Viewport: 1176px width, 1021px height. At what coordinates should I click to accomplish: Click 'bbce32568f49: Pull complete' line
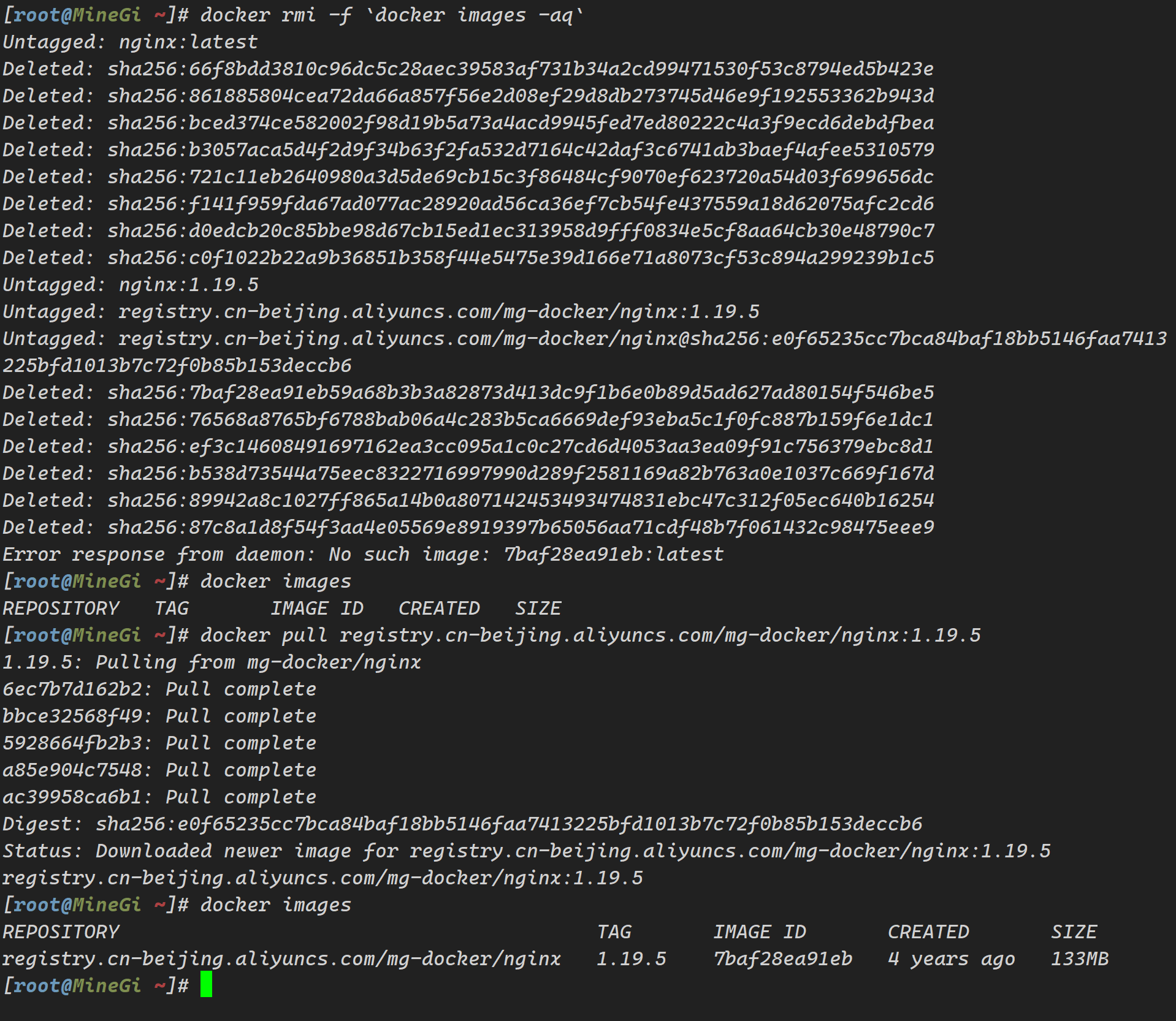point(159,716)
